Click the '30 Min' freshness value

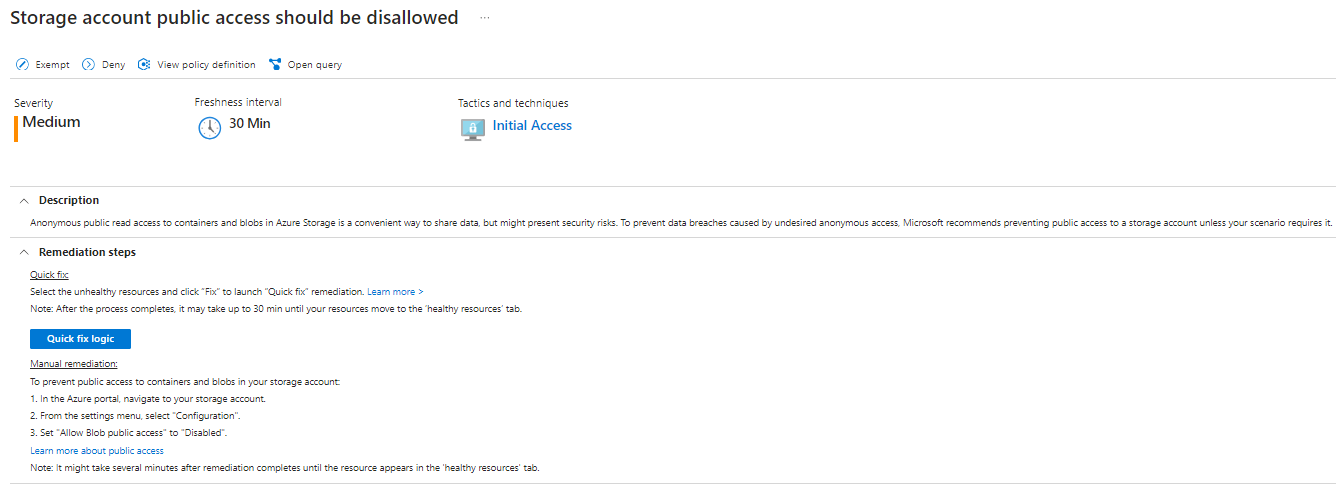[250, 124]
